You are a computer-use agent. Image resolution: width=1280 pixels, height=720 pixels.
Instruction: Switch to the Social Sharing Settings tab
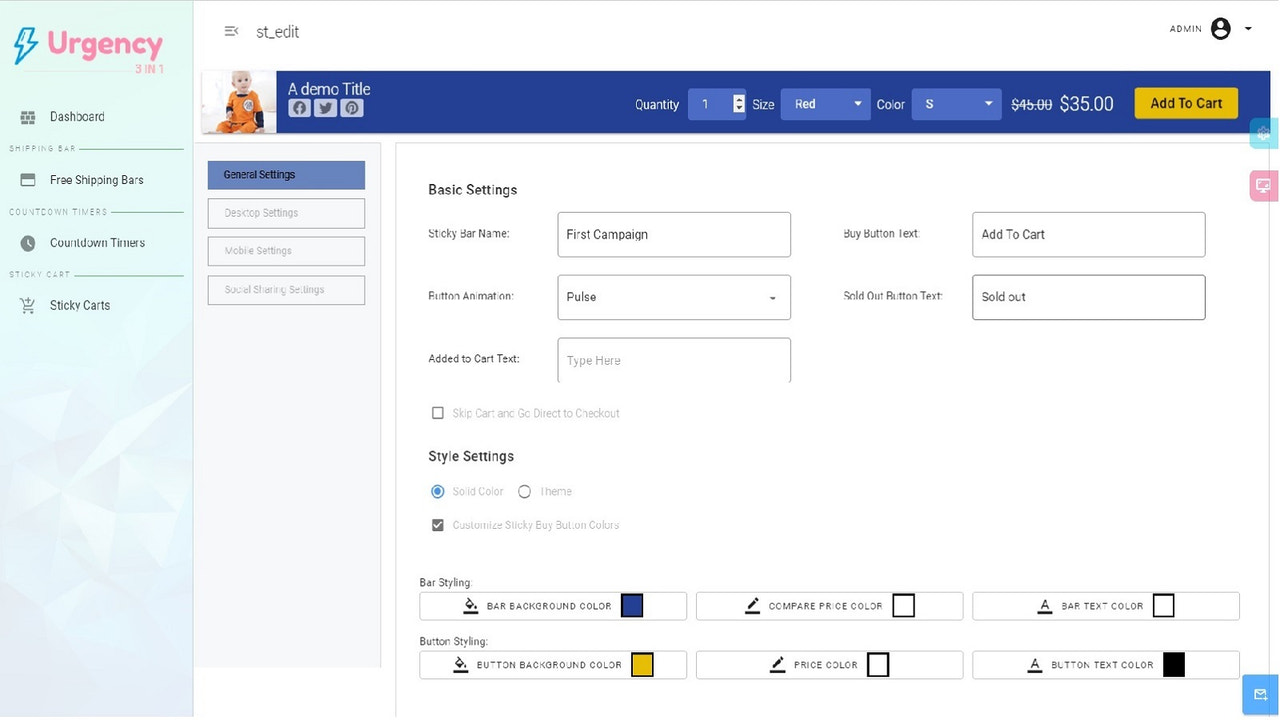tap(286, 290)
